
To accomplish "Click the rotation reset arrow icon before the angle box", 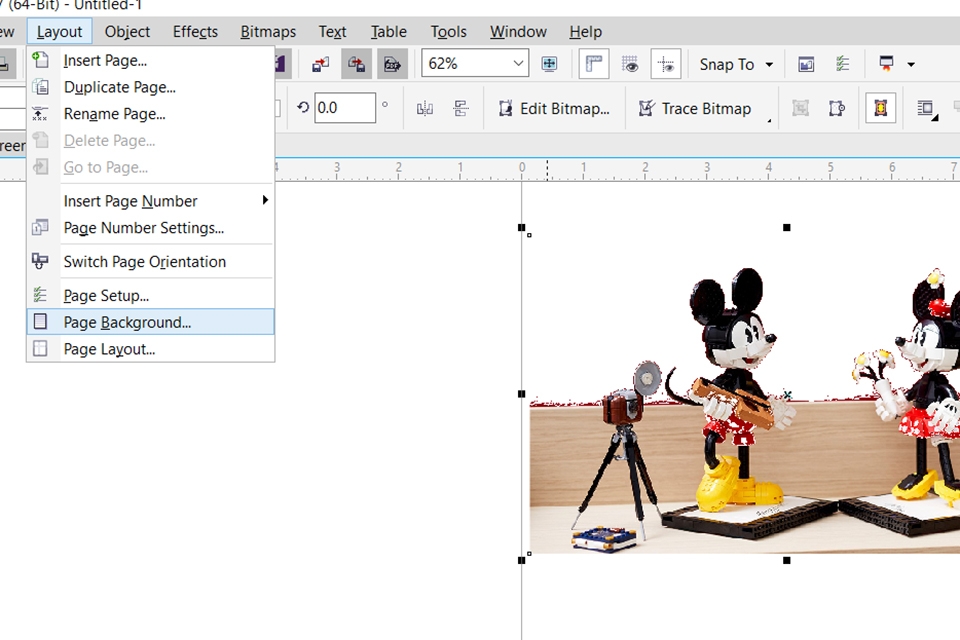I will click(x=302, y=108).
